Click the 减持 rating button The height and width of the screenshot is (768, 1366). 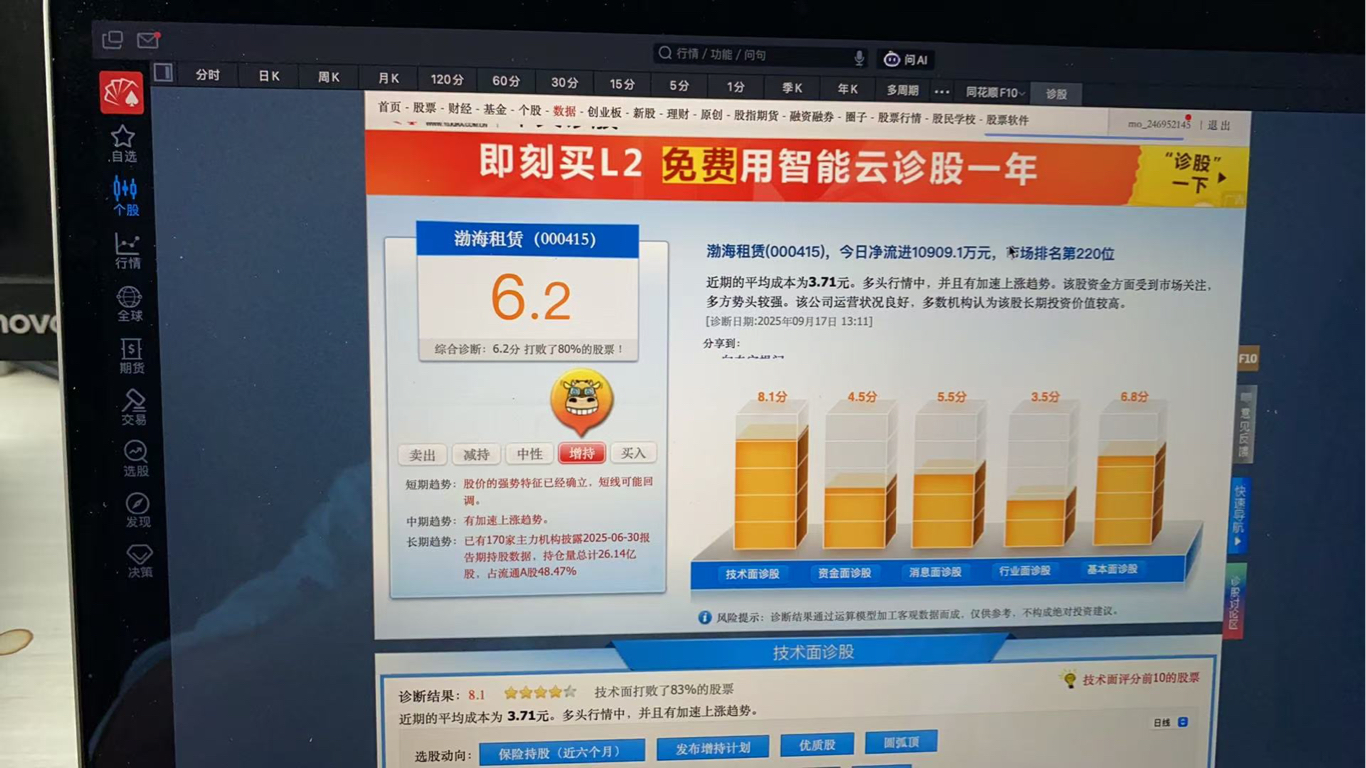click(476, 454)
